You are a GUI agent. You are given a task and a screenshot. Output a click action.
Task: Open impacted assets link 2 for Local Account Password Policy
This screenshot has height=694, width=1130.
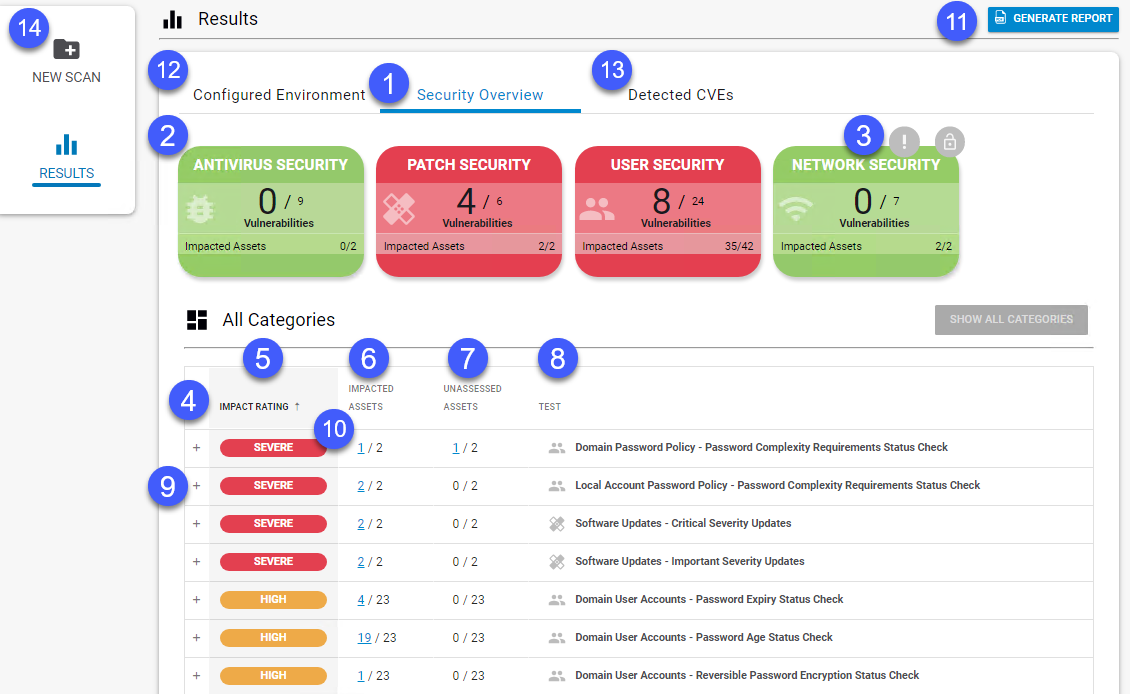click(x=360, y=486)
